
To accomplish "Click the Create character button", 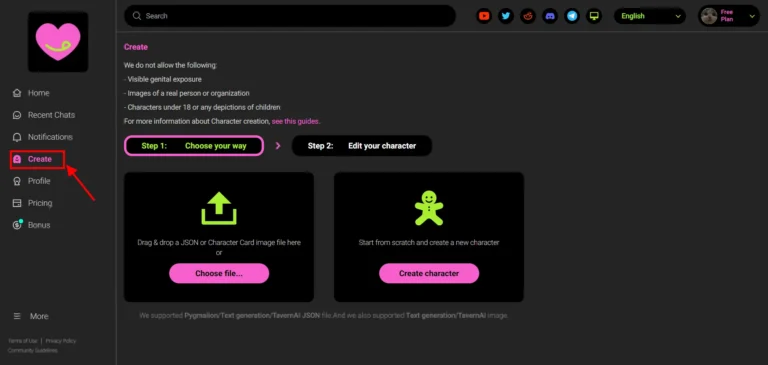I will coord(429,273).
